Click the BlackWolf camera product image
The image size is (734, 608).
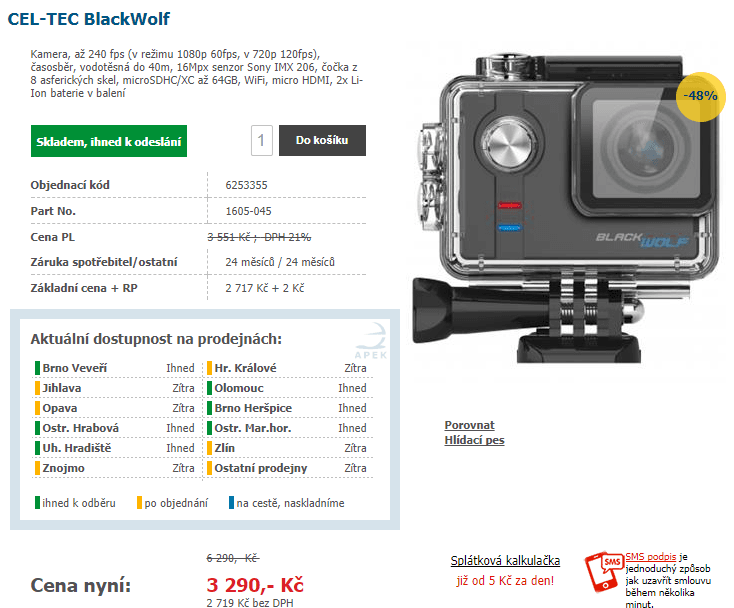pyautogui.click(x=565, y=208)
